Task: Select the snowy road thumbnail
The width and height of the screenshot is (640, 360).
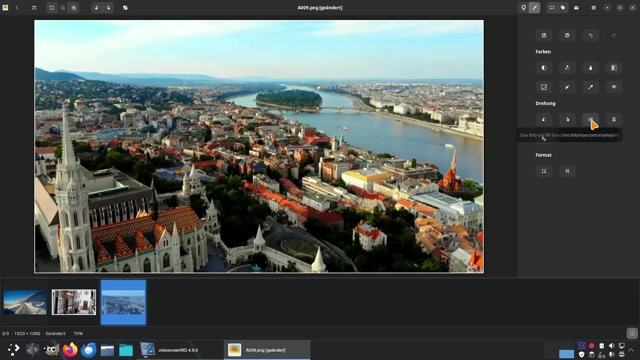Action: coord(25,302)
